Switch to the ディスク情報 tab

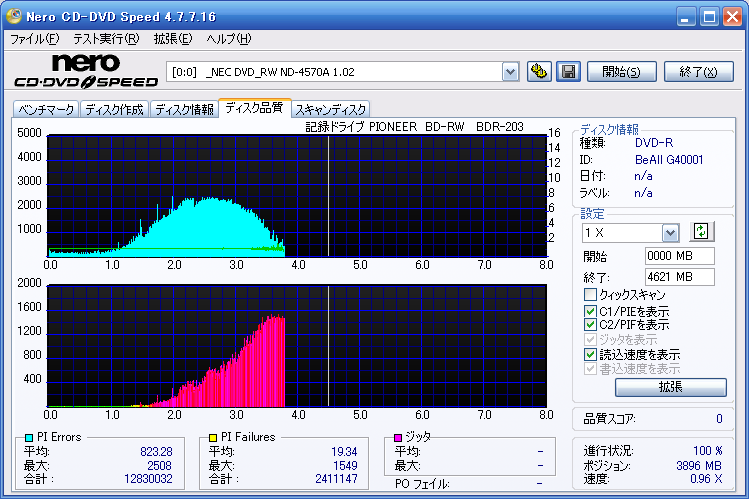click(x=184, y=109)
